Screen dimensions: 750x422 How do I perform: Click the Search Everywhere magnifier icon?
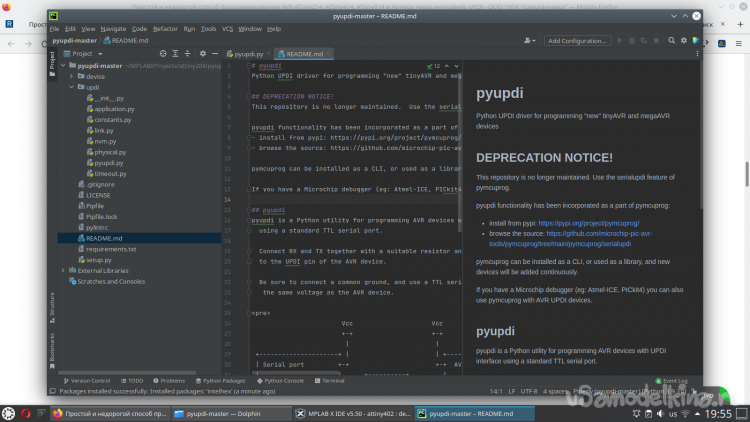671,41
